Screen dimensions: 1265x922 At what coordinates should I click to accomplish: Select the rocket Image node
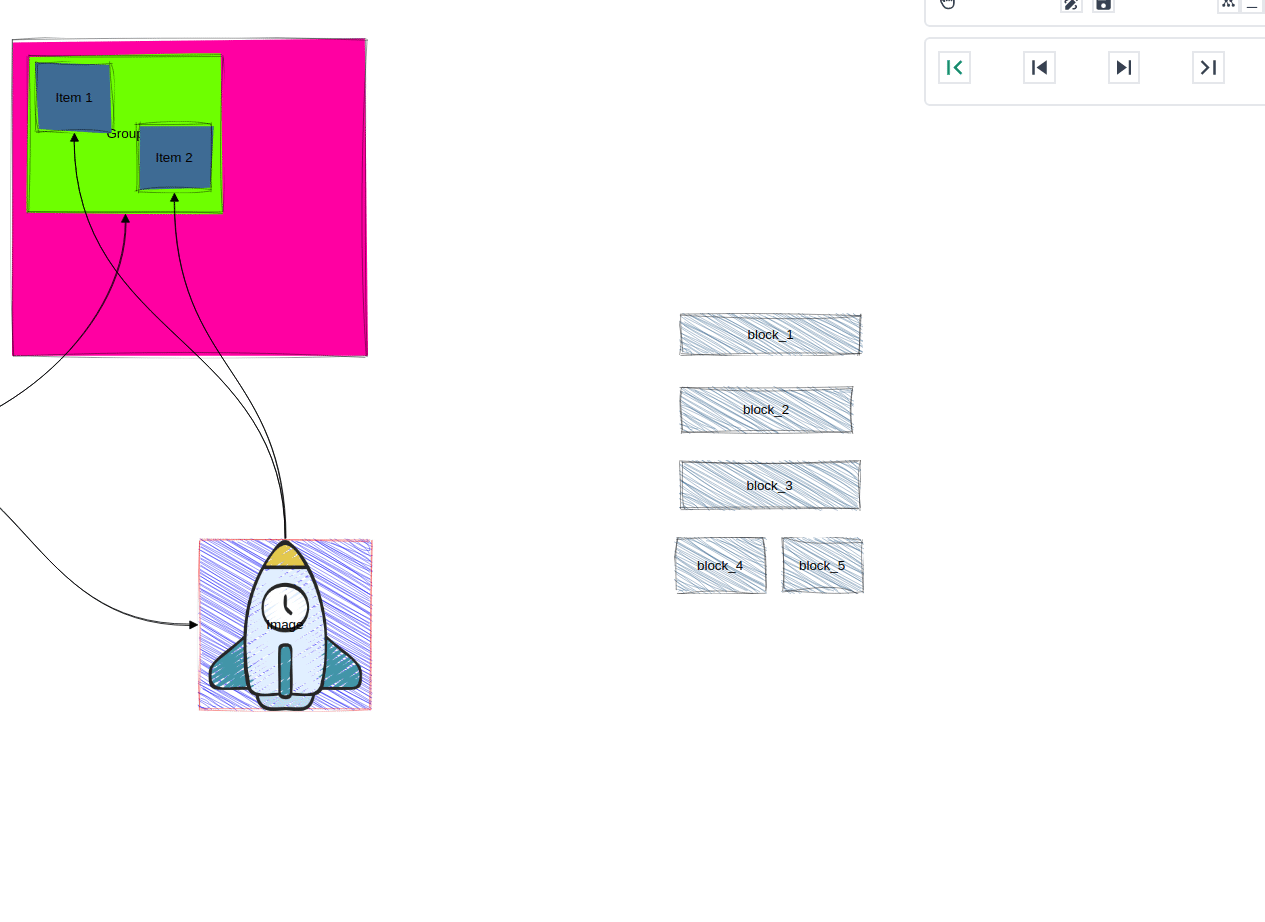pyautogui.click(x=285, y=624)
